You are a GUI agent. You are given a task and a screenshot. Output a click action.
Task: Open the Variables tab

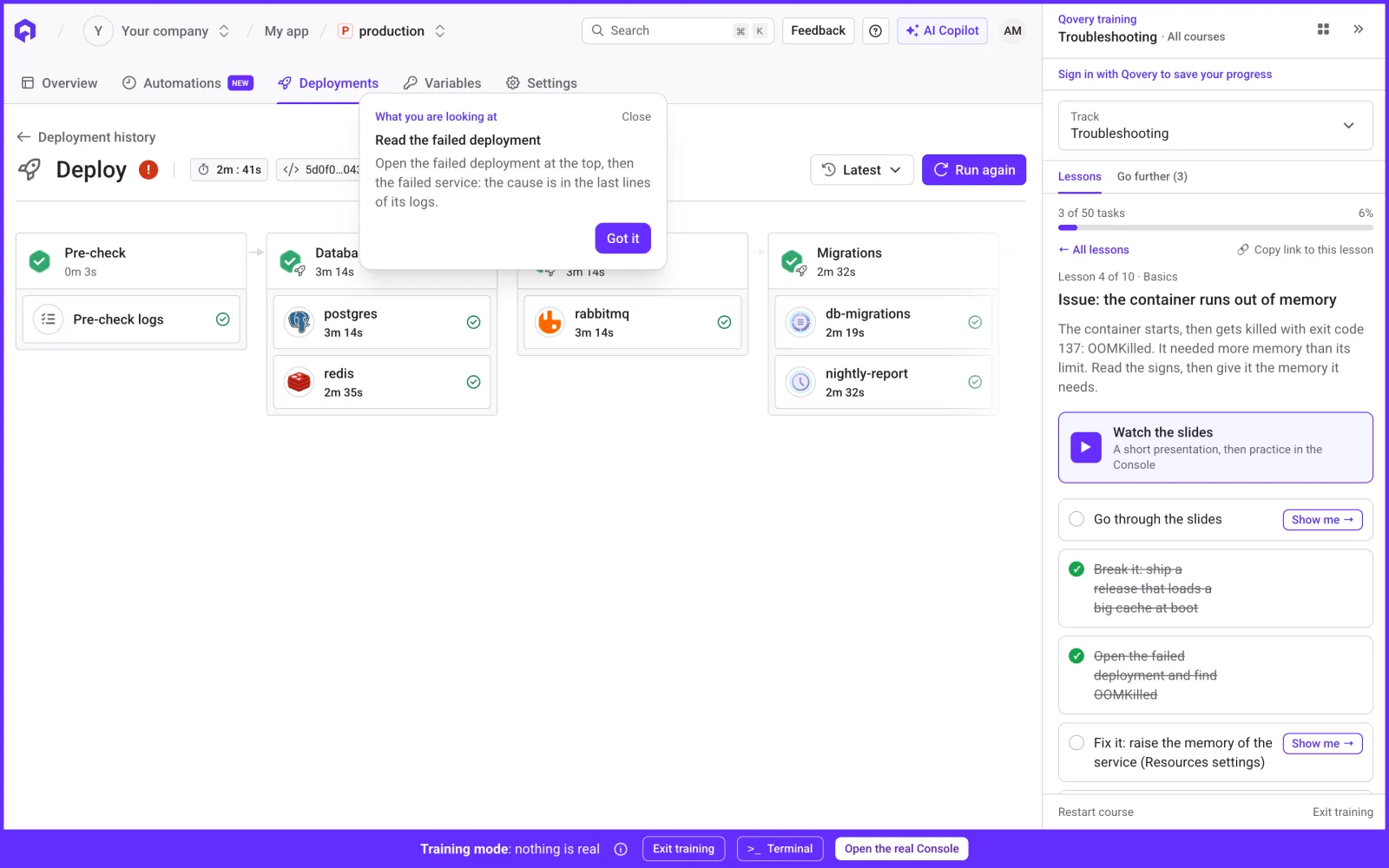pos(442,83)
